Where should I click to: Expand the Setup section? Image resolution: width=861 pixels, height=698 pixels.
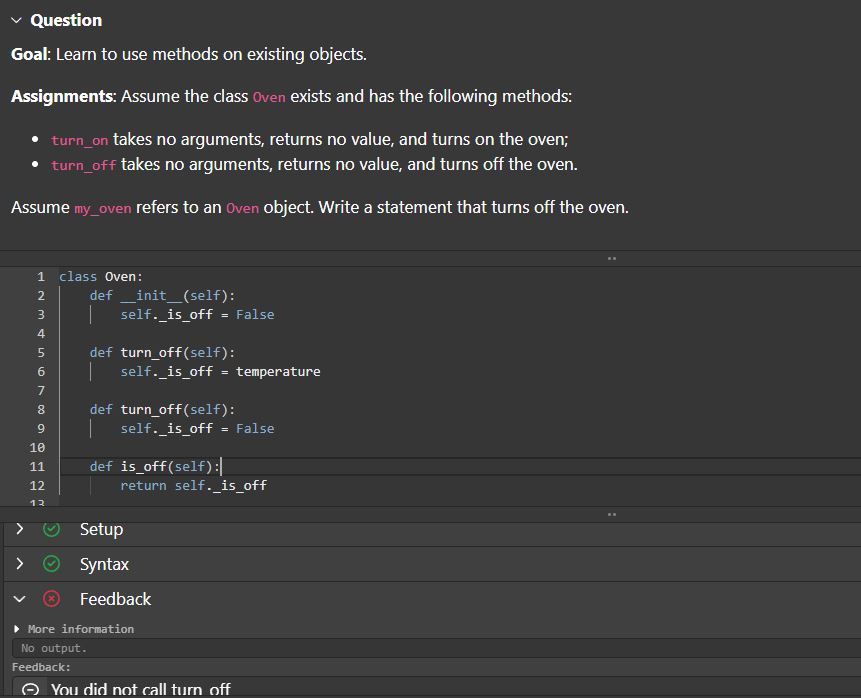pyautogui.click(x=20, y=529)
